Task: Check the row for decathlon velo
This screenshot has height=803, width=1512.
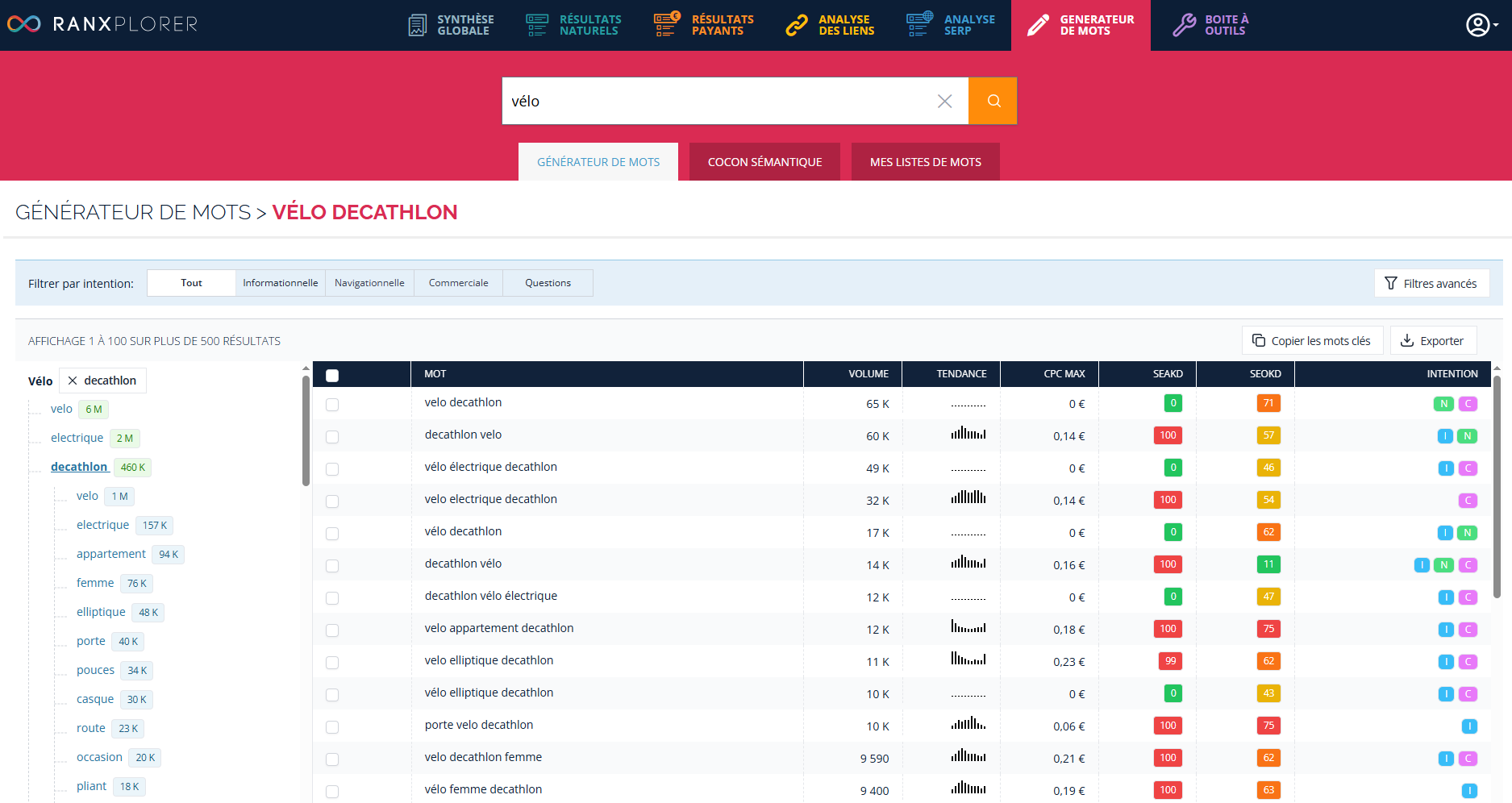Action: click(x=332, y=436)
